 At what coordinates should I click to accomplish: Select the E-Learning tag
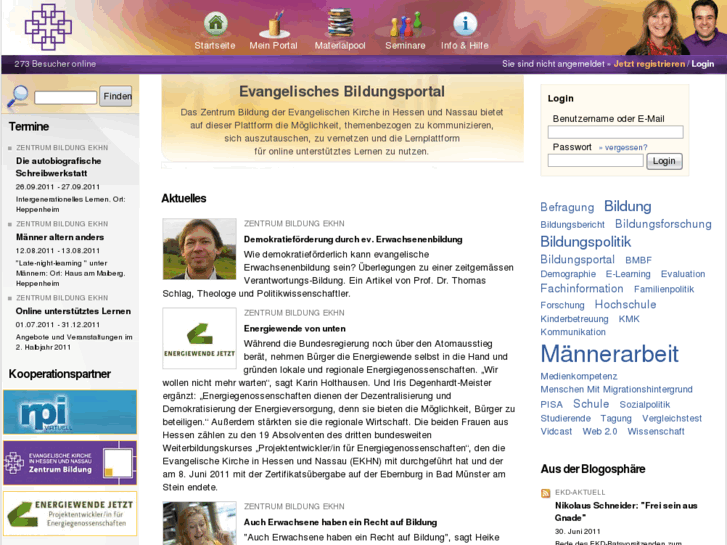628,274
